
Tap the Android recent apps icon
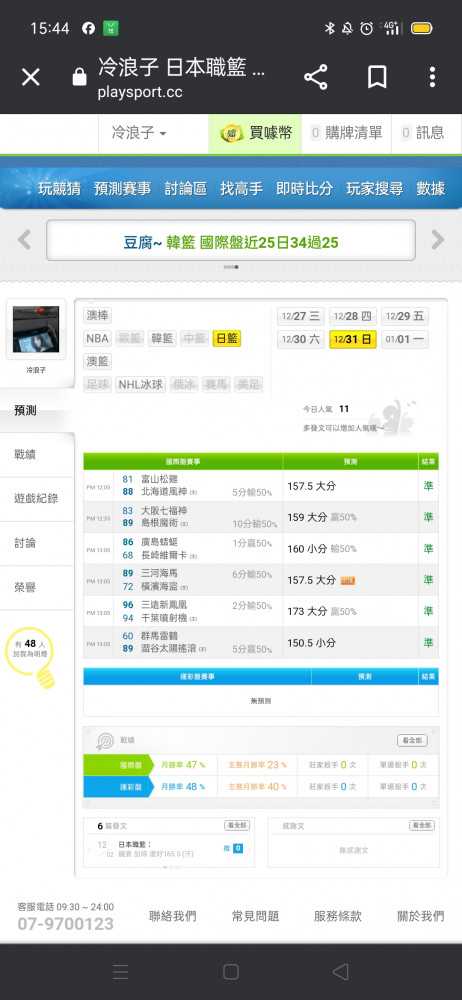[121, 971]
